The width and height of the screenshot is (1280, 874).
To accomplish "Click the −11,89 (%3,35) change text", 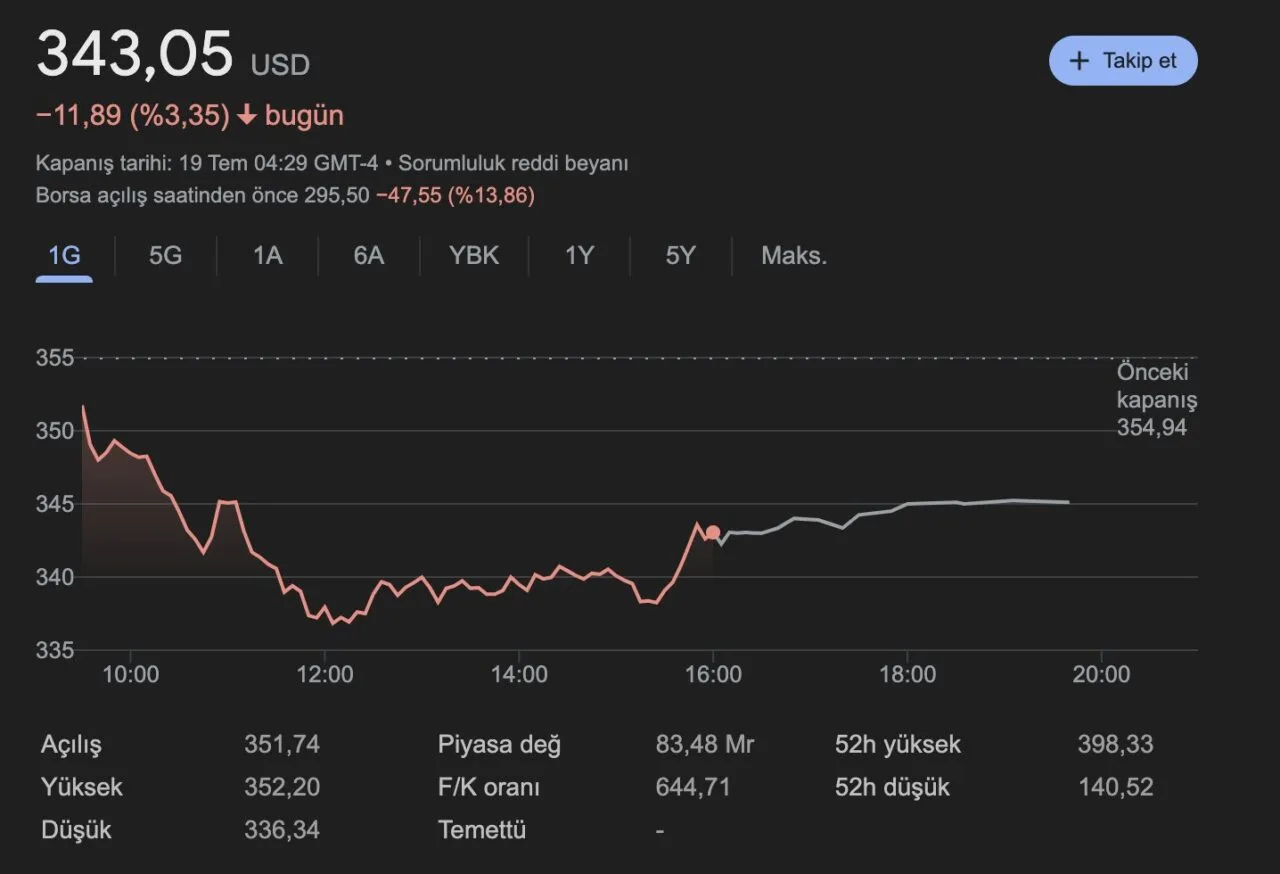I will click(133, 116).
